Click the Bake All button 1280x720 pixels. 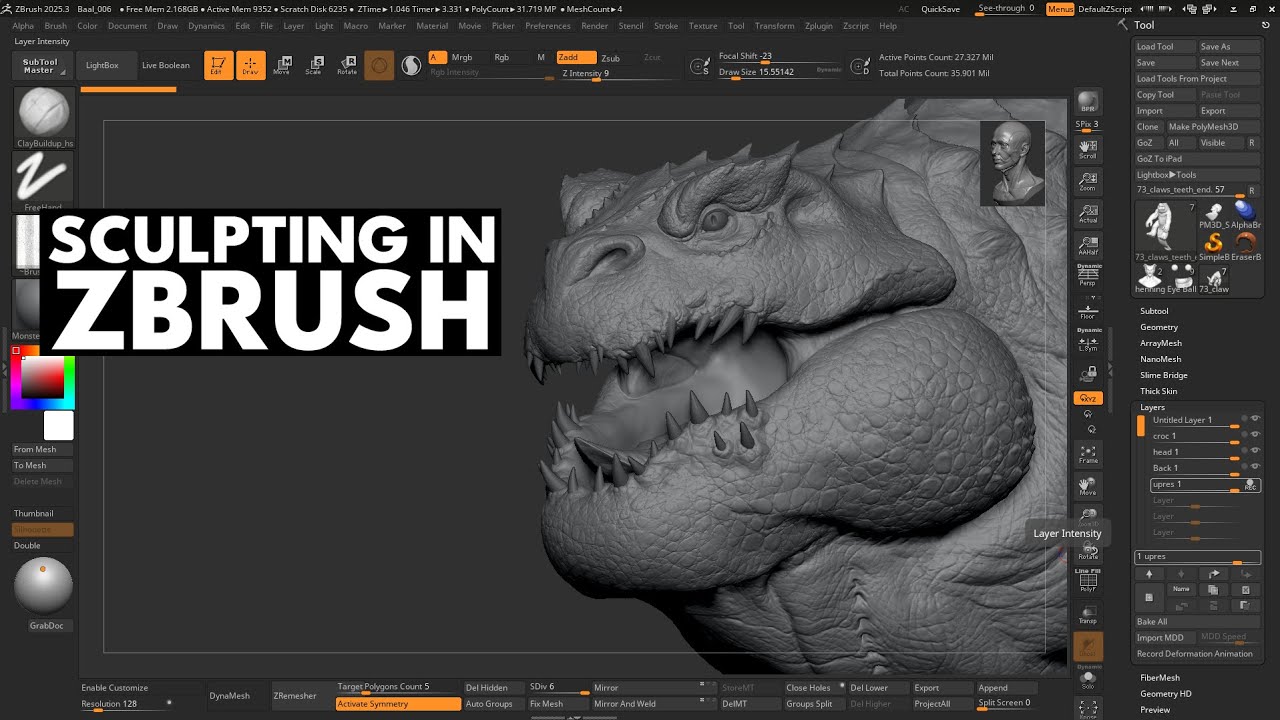1197,622
